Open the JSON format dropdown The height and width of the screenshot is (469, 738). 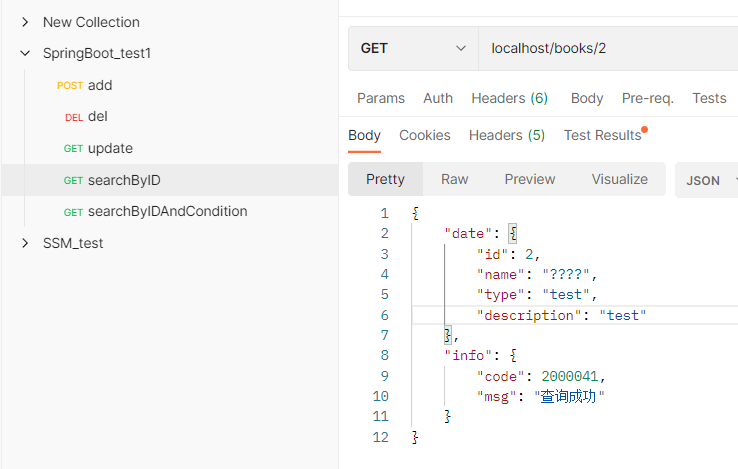707,180
